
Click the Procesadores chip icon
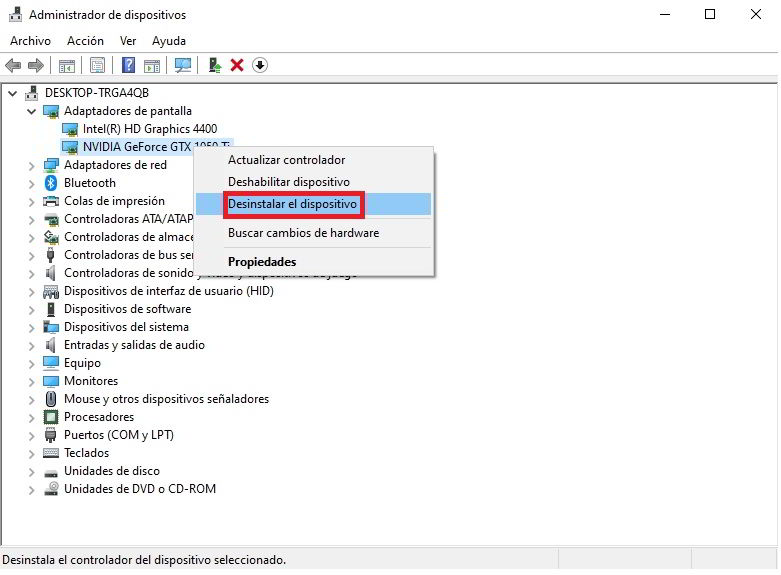(51, 417)
